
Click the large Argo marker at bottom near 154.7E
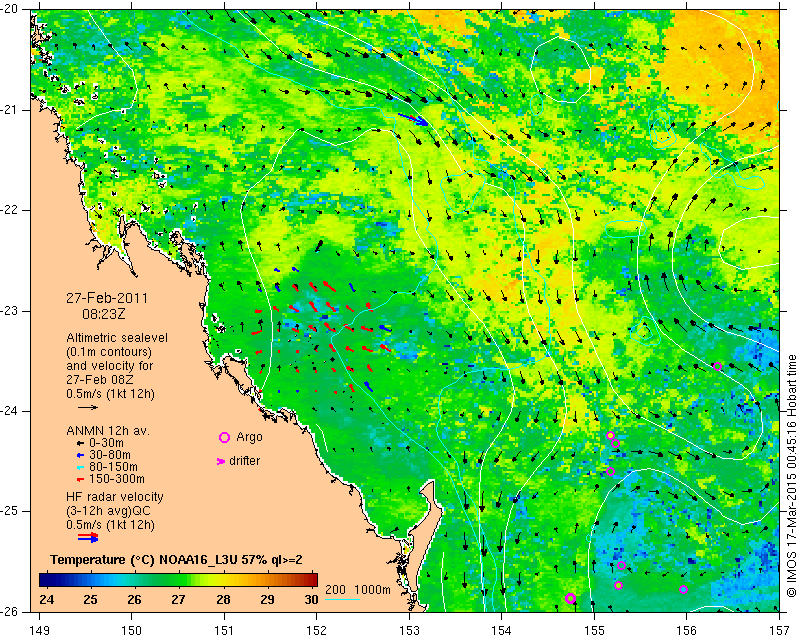click(570, 599)
